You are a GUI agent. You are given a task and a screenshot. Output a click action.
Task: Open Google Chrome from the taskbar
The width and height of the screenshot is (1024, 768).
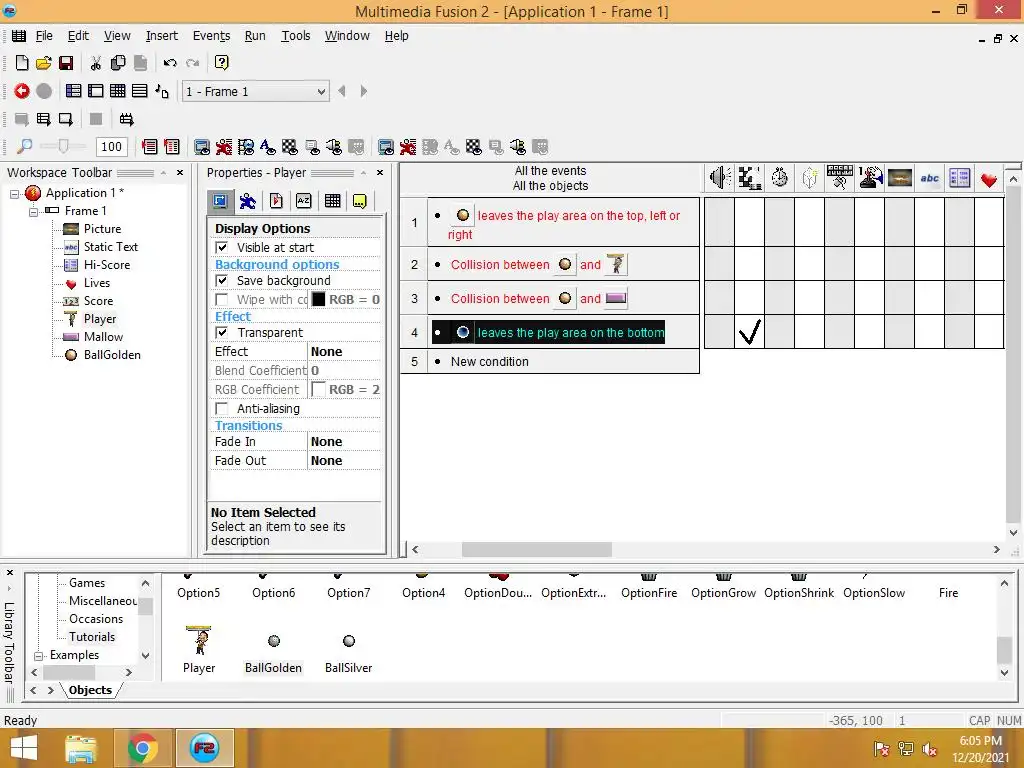point(142,748)
